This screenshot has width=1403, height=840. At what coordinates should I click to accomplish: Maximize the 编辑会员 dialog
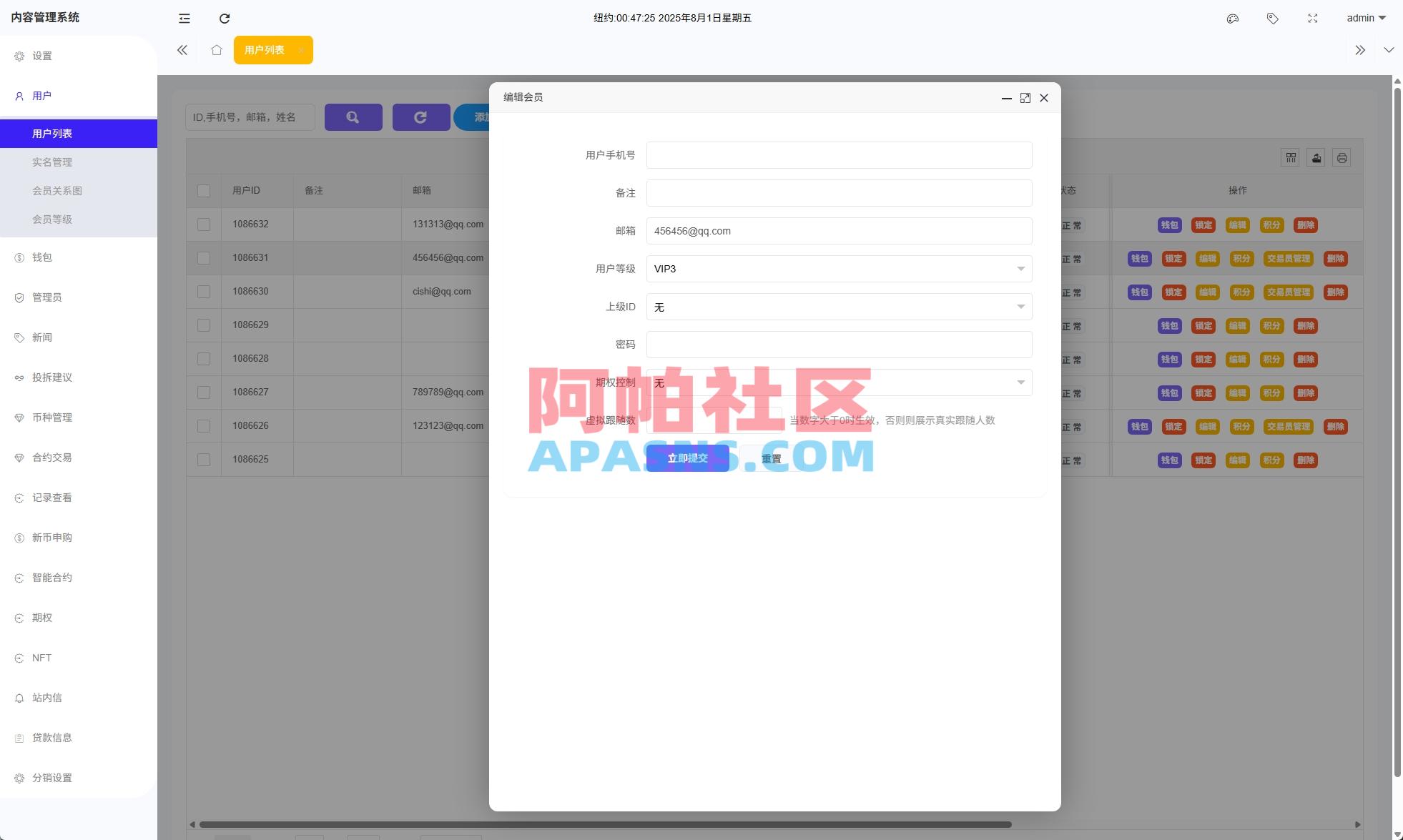[x=1025, y=98]
